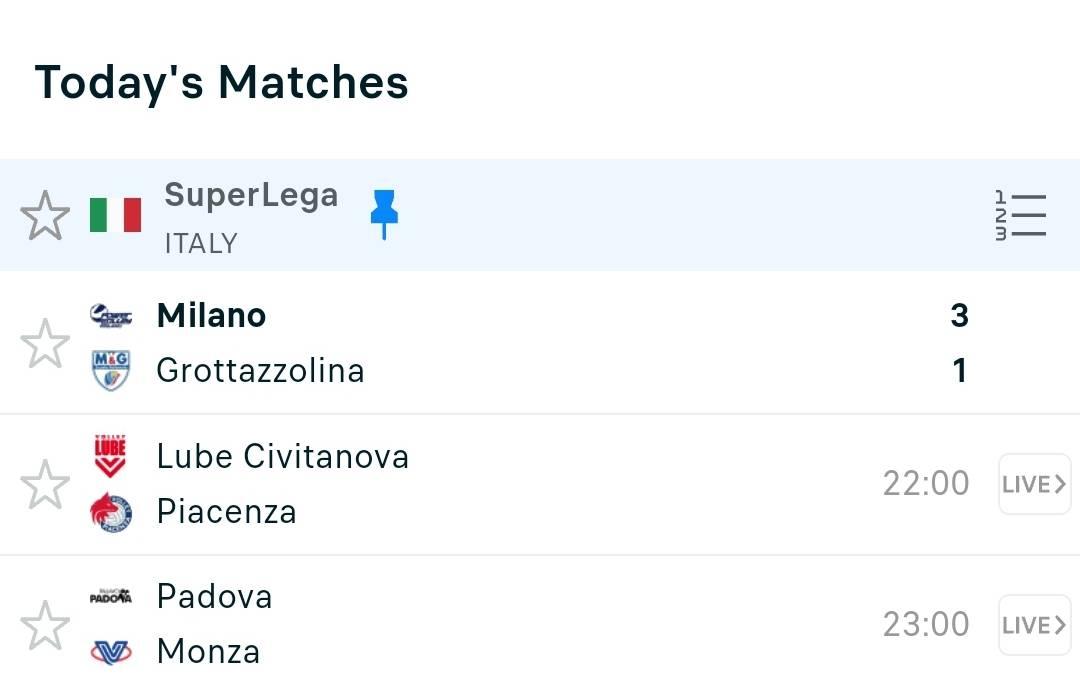1080x694 pixels.
Task: Click the Lube Civitanova team logo
Action: pos(110,456)
